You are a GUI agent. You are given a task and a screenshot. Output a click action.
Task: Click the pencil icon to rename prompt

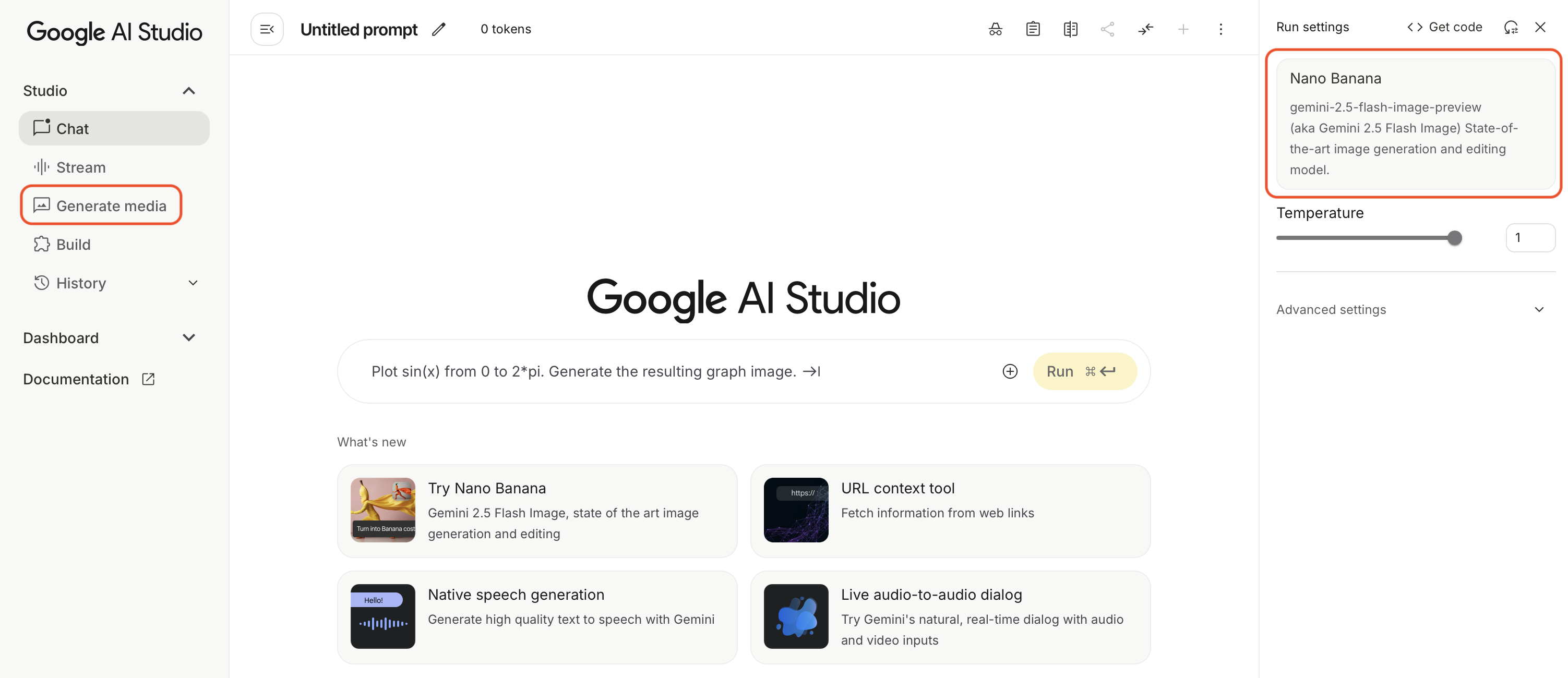pyautogui.click(x=438, y=29)
